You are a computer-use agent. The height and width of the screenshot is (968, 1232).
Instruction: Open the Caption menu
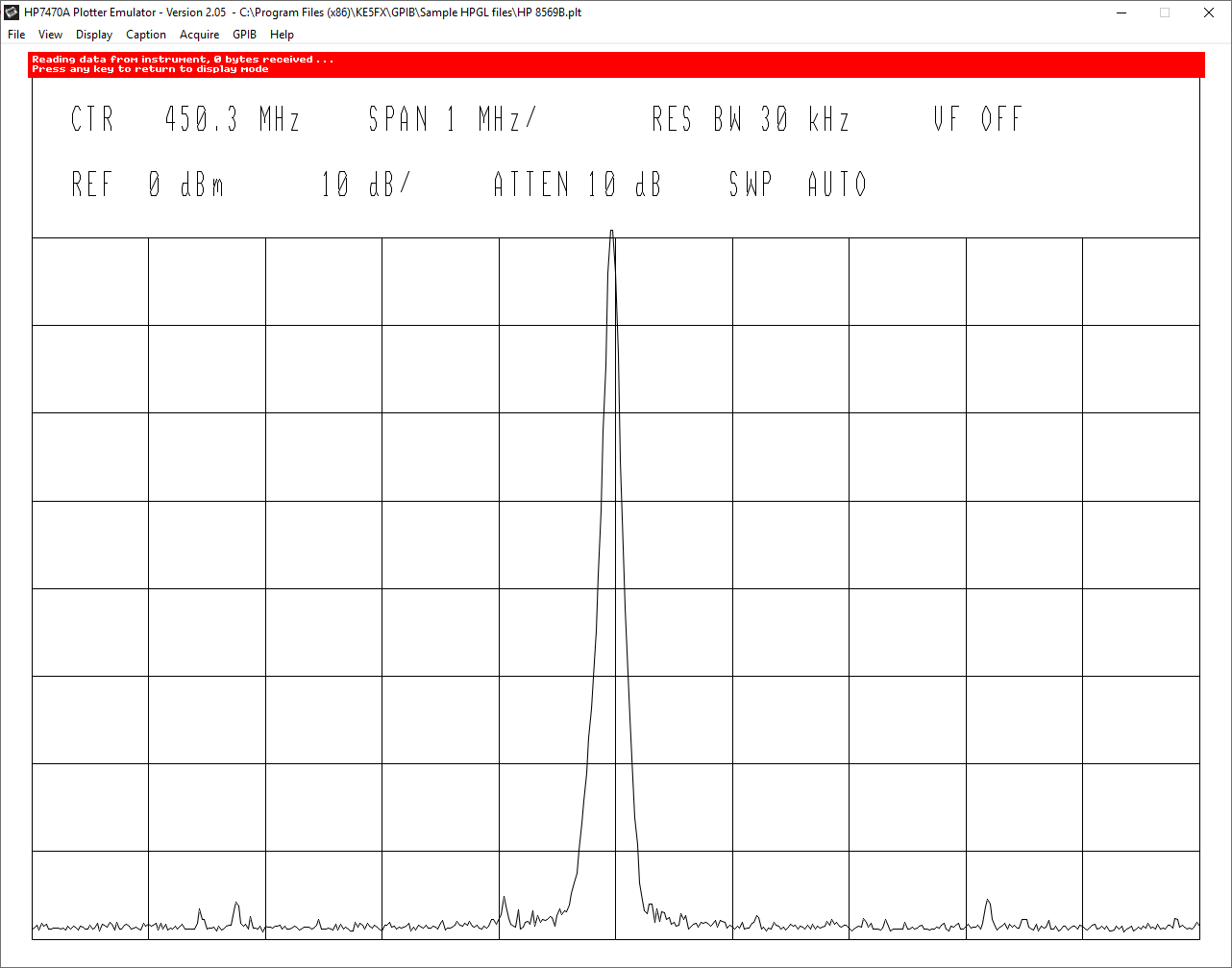pos(146,35)
